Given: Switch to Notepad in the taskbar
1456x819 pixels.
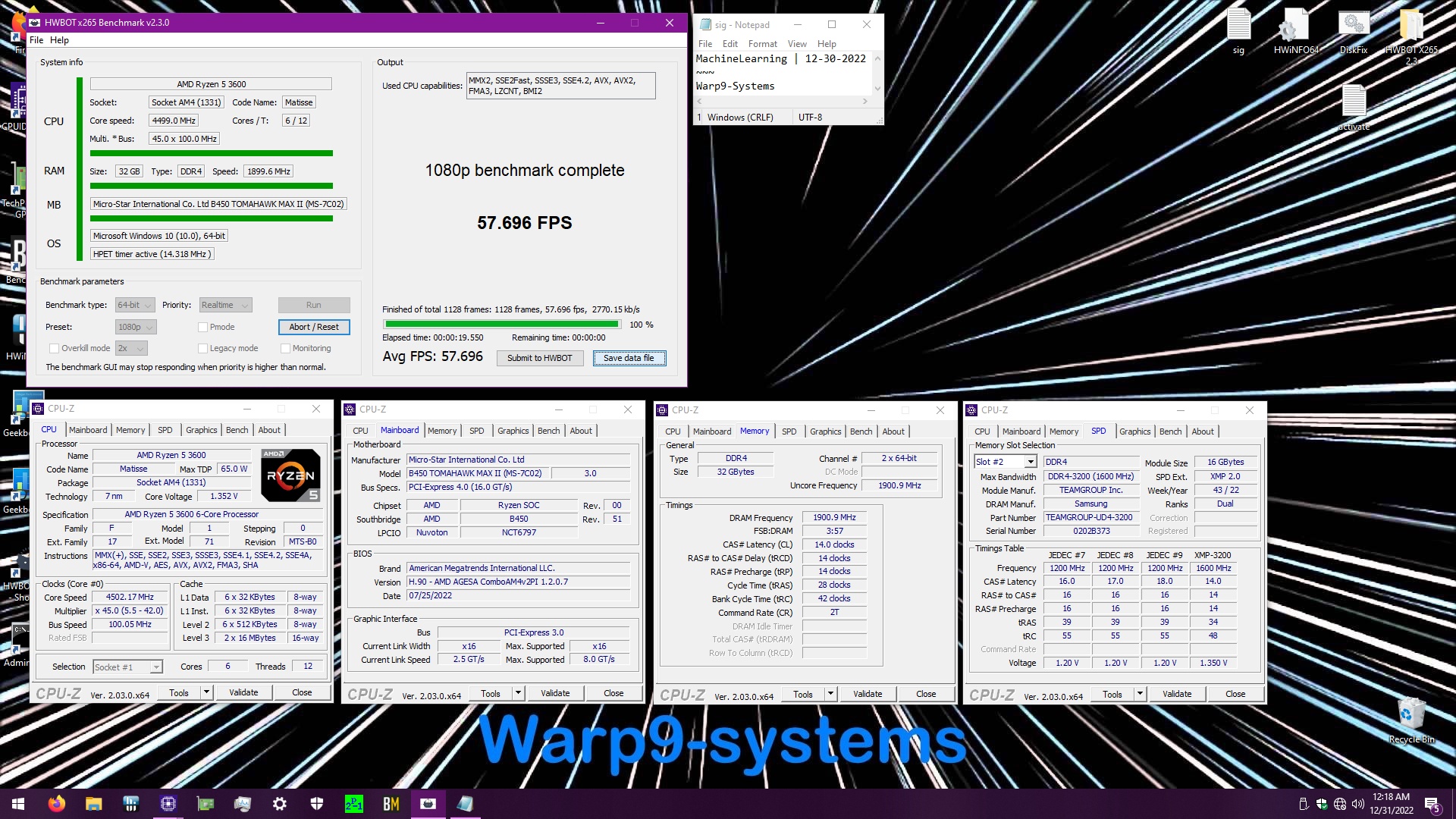Looking at the screenshot, I should 465,804.
